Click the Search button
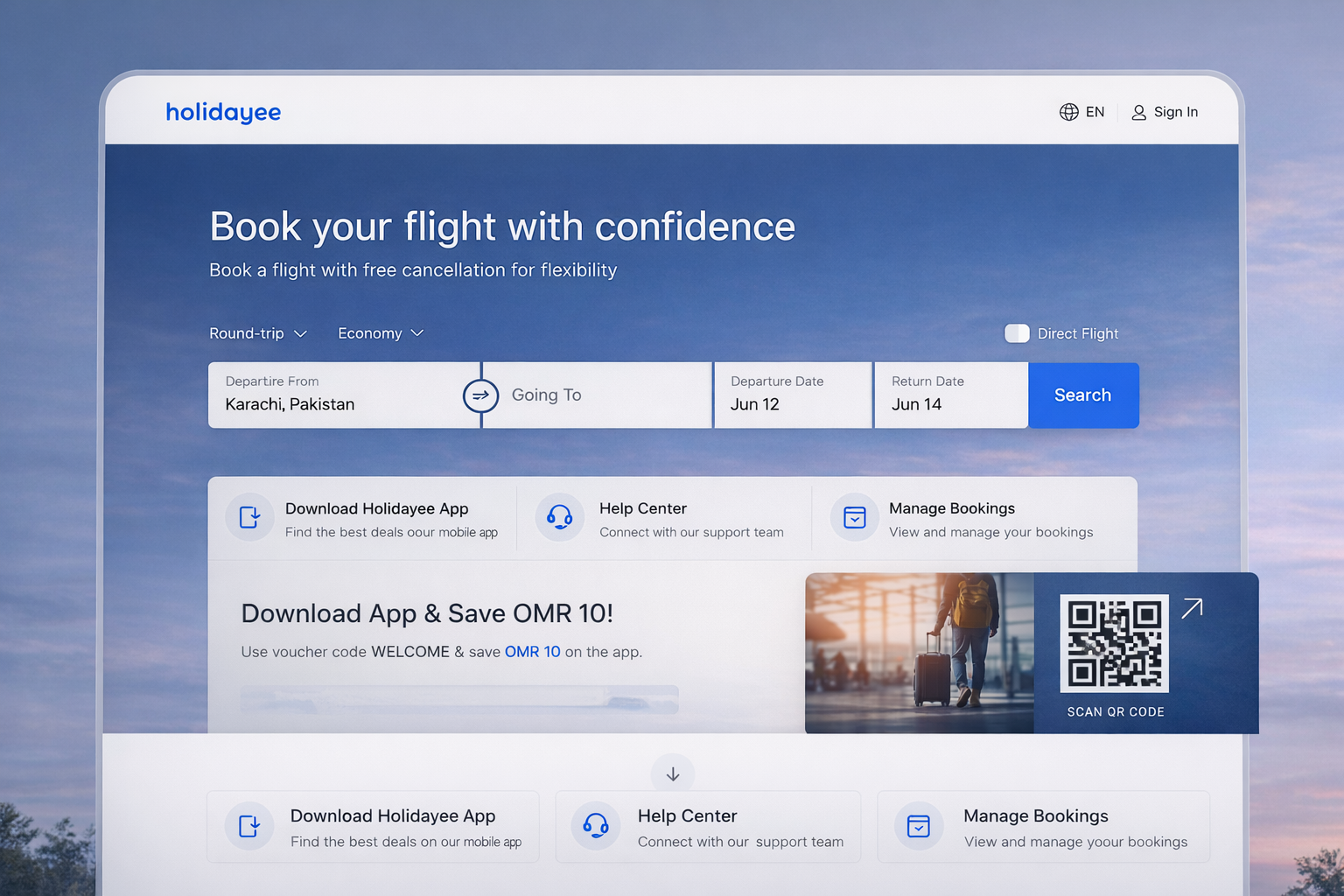1344x896 pixels. (1083, 395)
